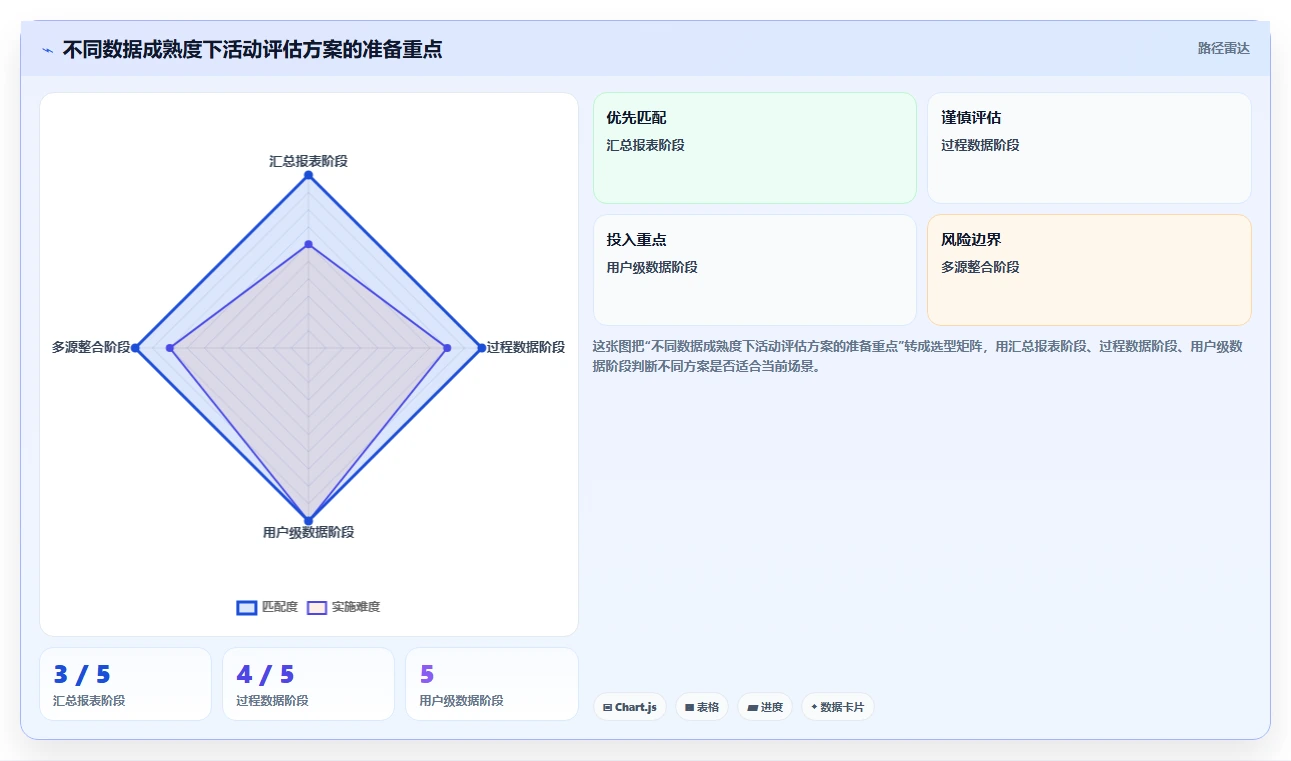
Task: Click the 匹配度 point at 多源整合阶段 axis
Action: tap(136, 348)
